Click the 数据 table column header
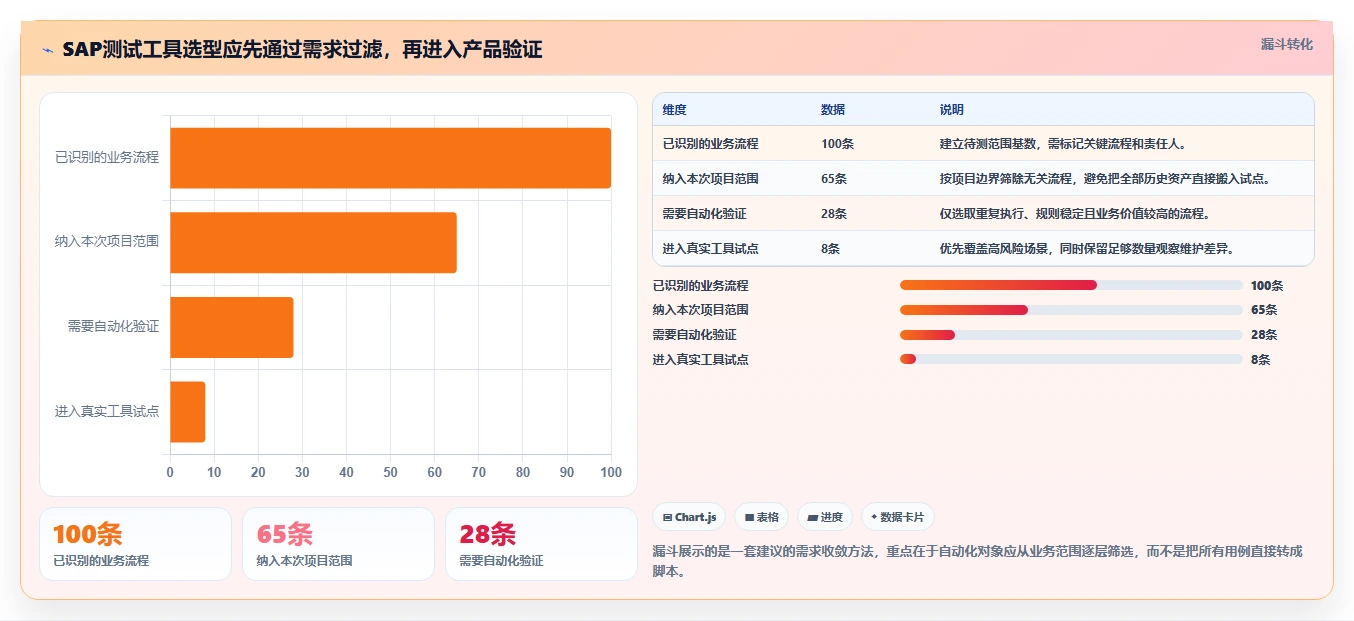The image size is (1354, 621). [833, 110]
